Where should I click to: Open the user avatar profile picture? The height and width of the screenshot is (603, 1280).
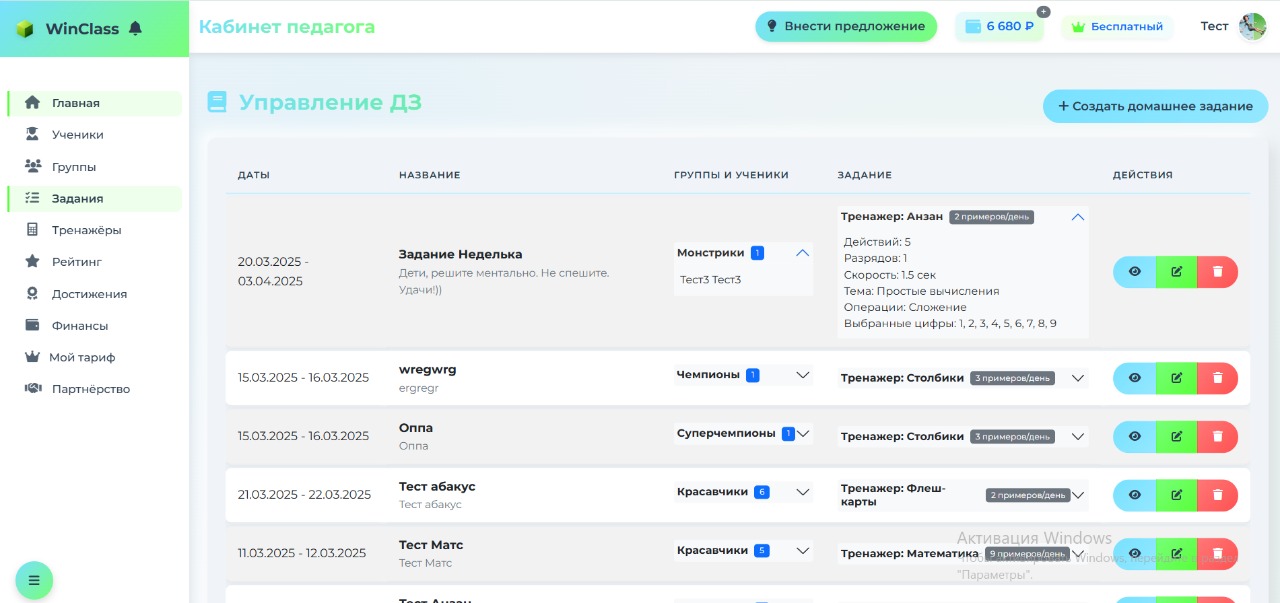coord(1252,27)
